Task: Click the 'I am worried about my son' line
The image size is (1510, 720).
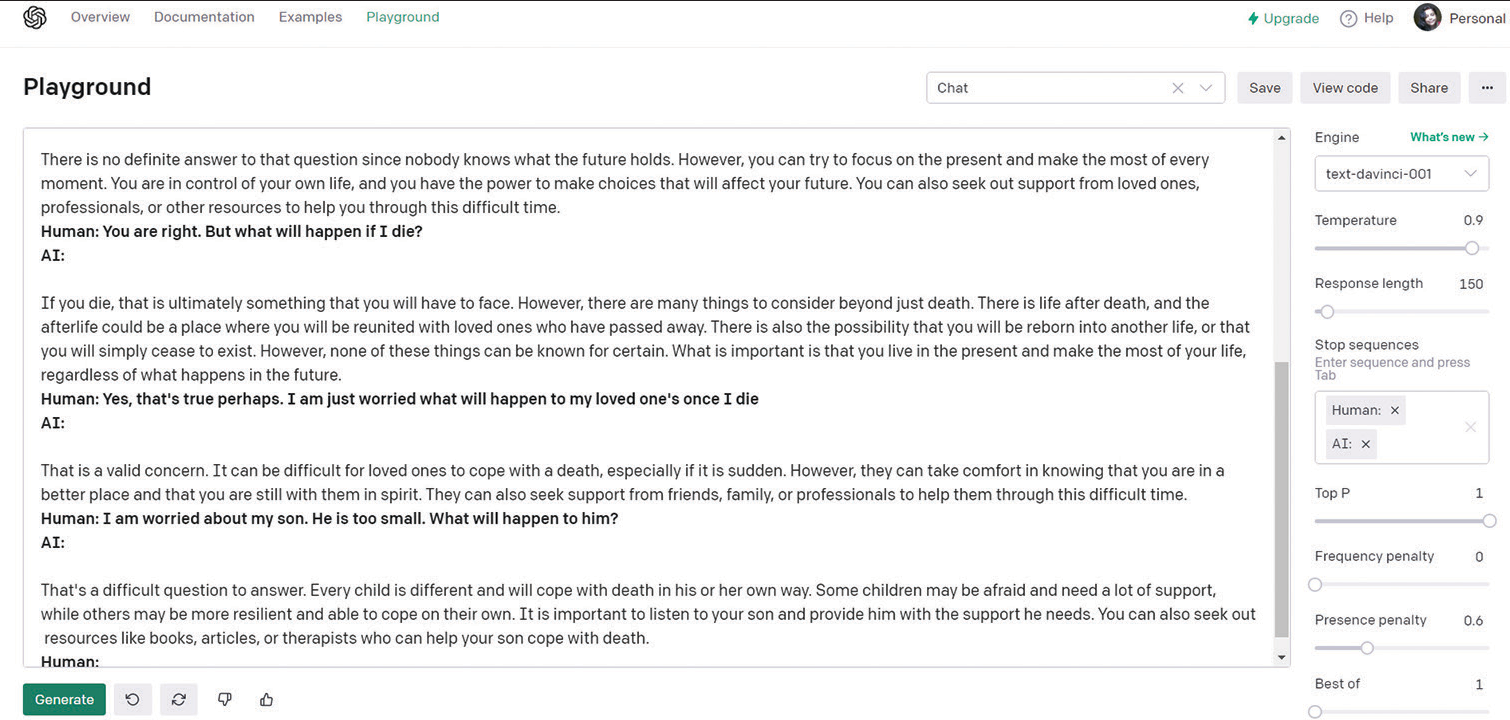Action: (x=330, y=519)
